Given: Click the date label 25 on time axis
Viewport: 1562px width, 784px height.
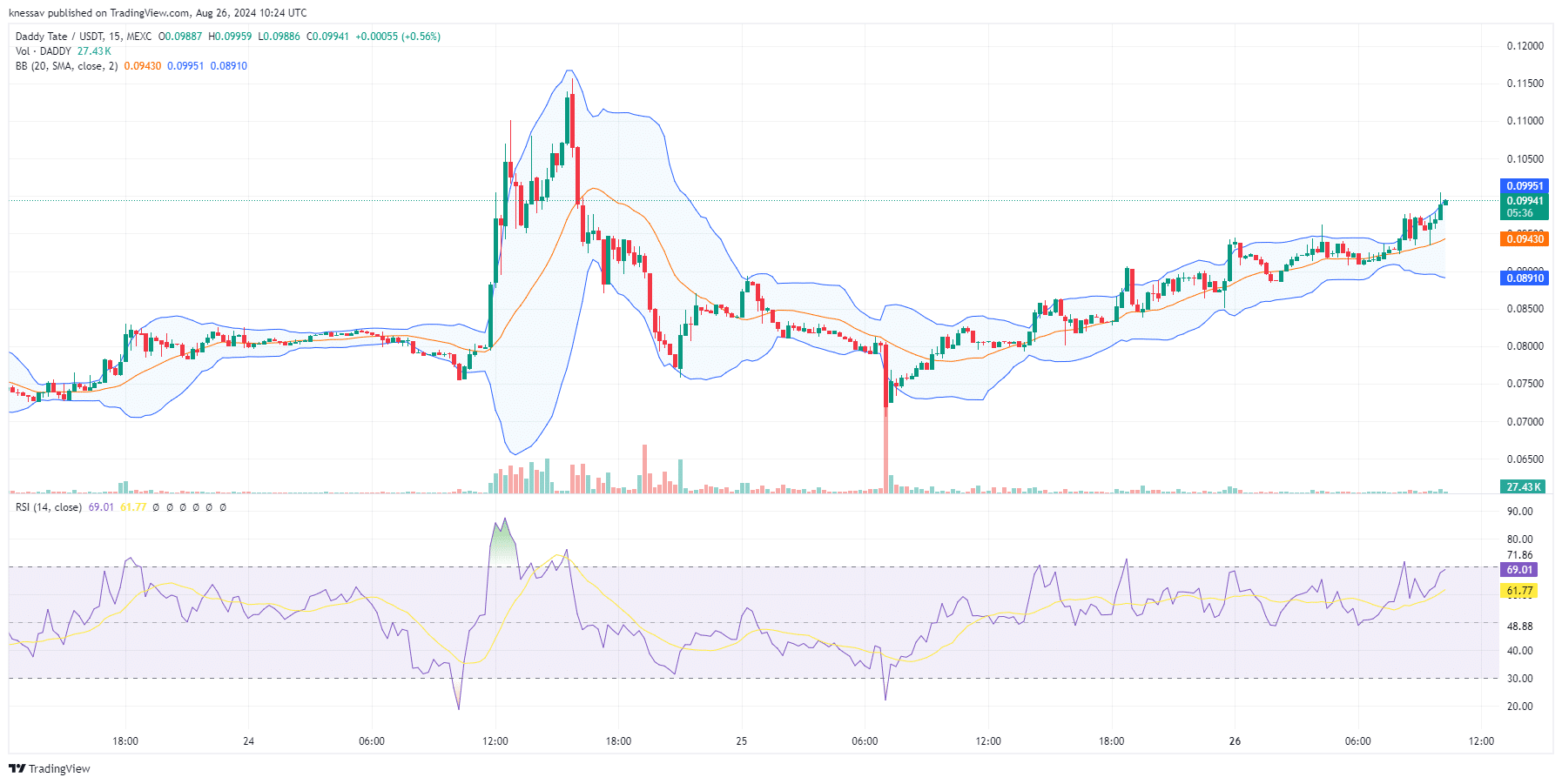Looking at the screenshot, I should point(742,741).
